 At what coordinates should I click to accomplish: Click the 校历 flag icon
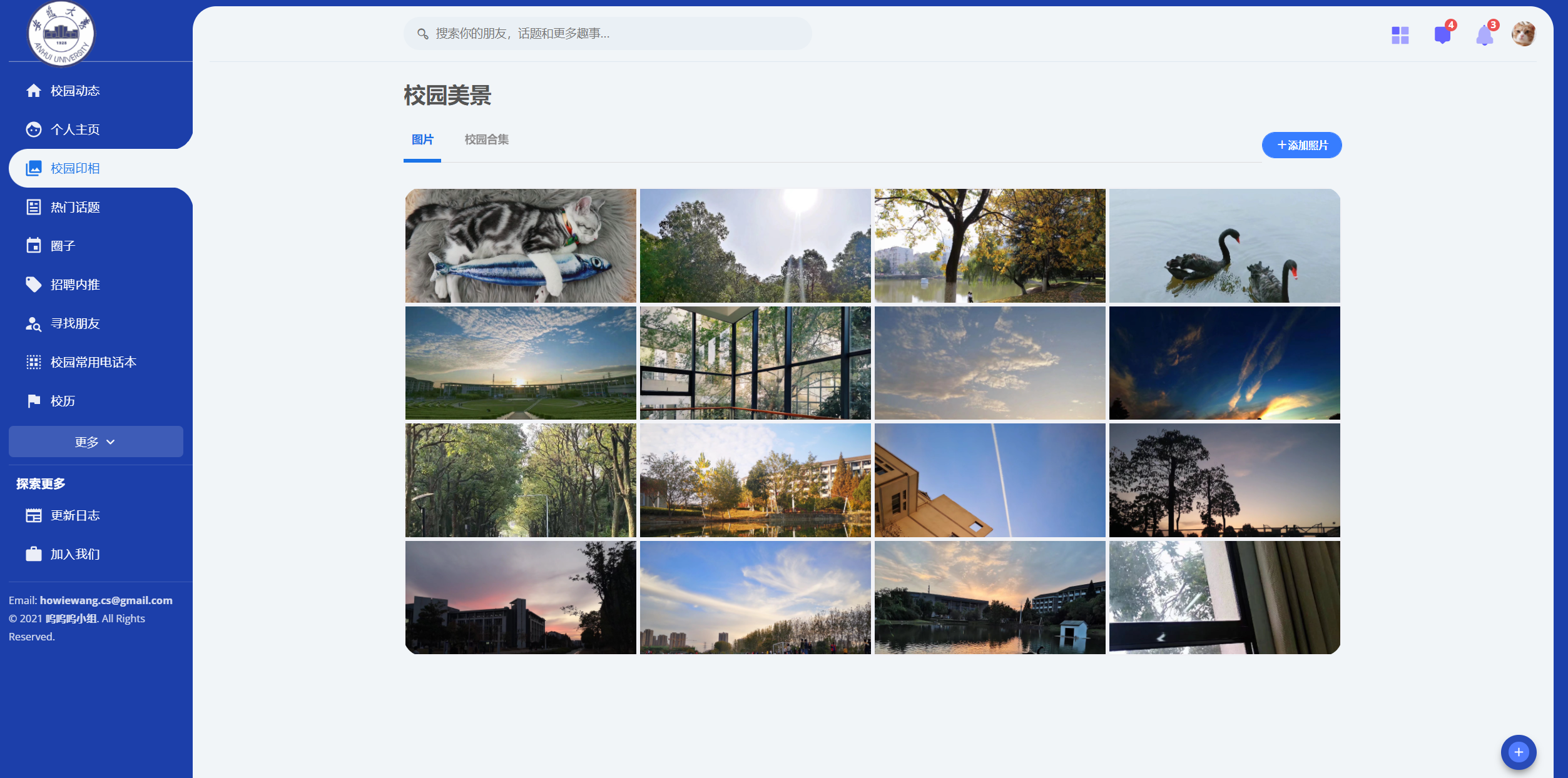coord(34,401)
